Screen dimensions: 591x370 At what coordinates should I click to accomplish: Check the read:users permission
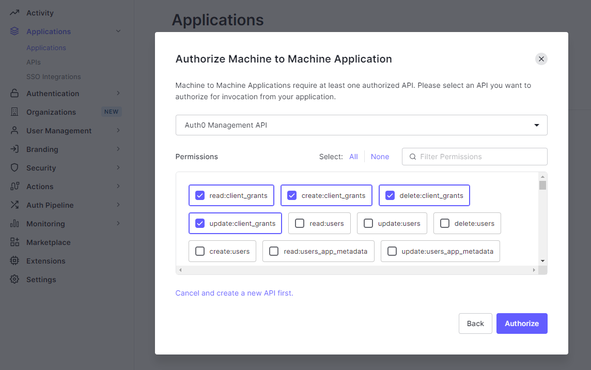click(x=300, y=223)
